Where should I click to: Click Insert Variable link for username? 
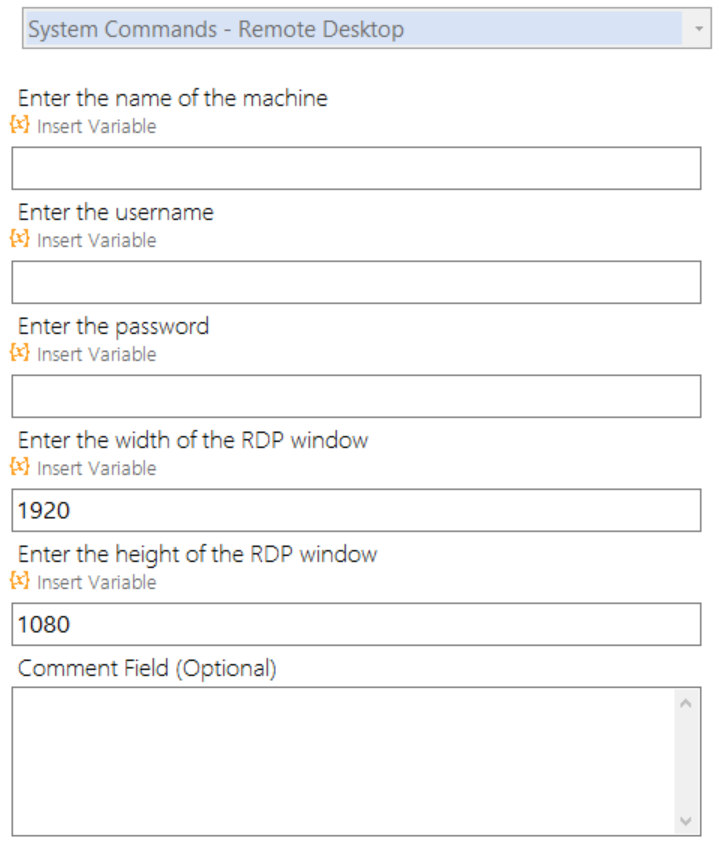(97, 240)
